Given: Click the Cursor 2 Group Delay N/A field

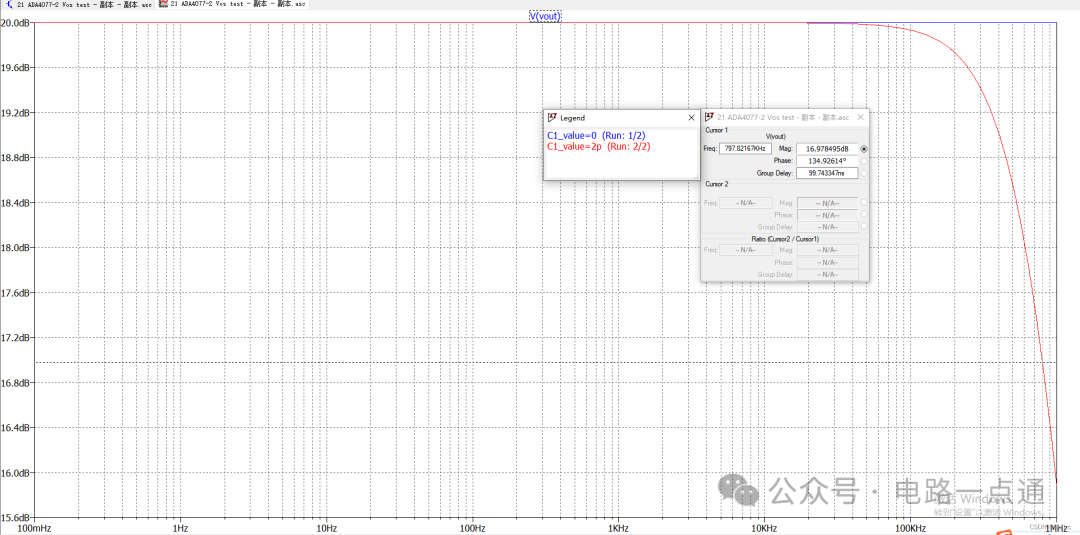Looking at the screenshot, I should coord(827,227).
